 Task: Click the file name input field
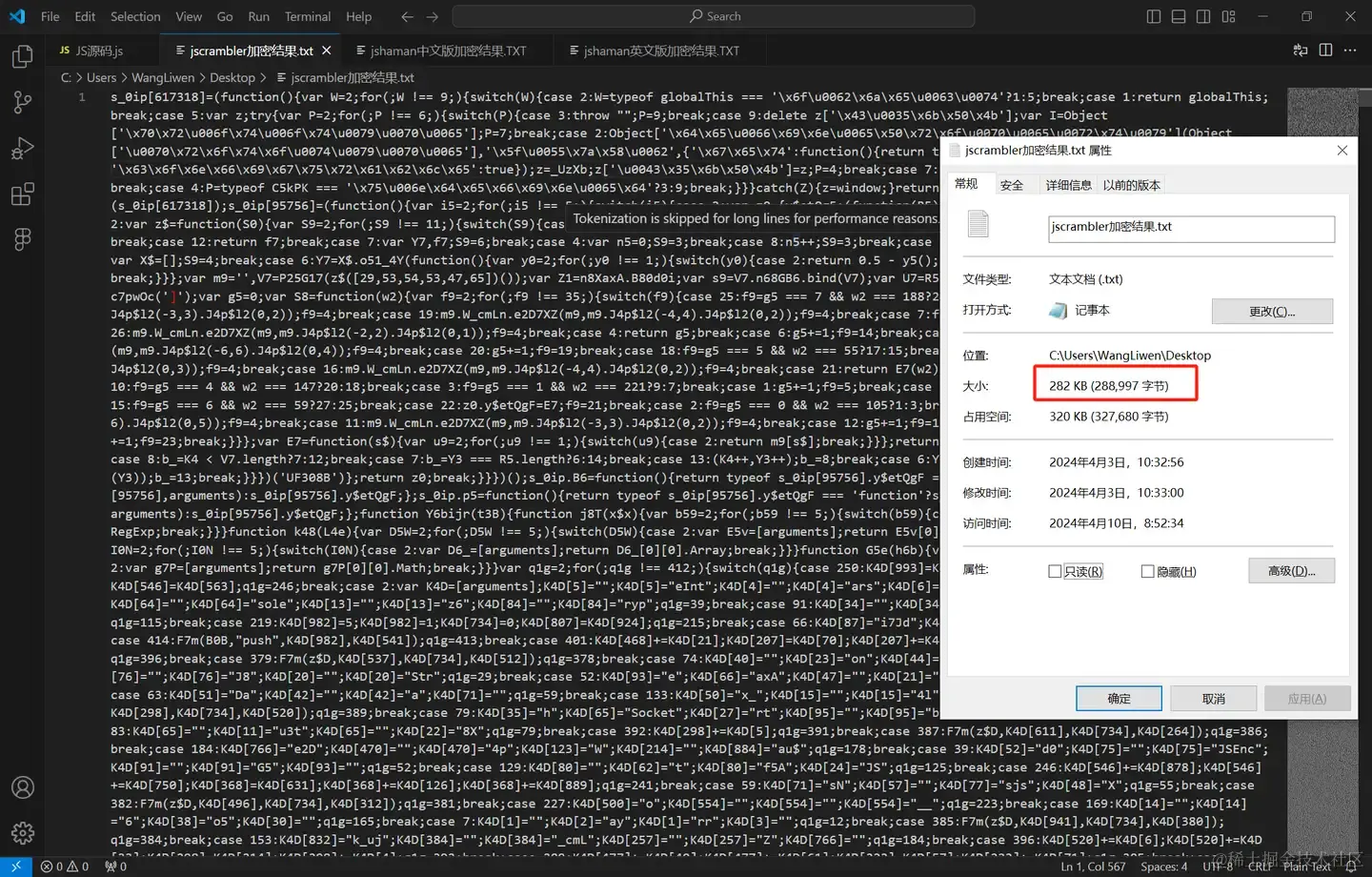pos(1191,228)
